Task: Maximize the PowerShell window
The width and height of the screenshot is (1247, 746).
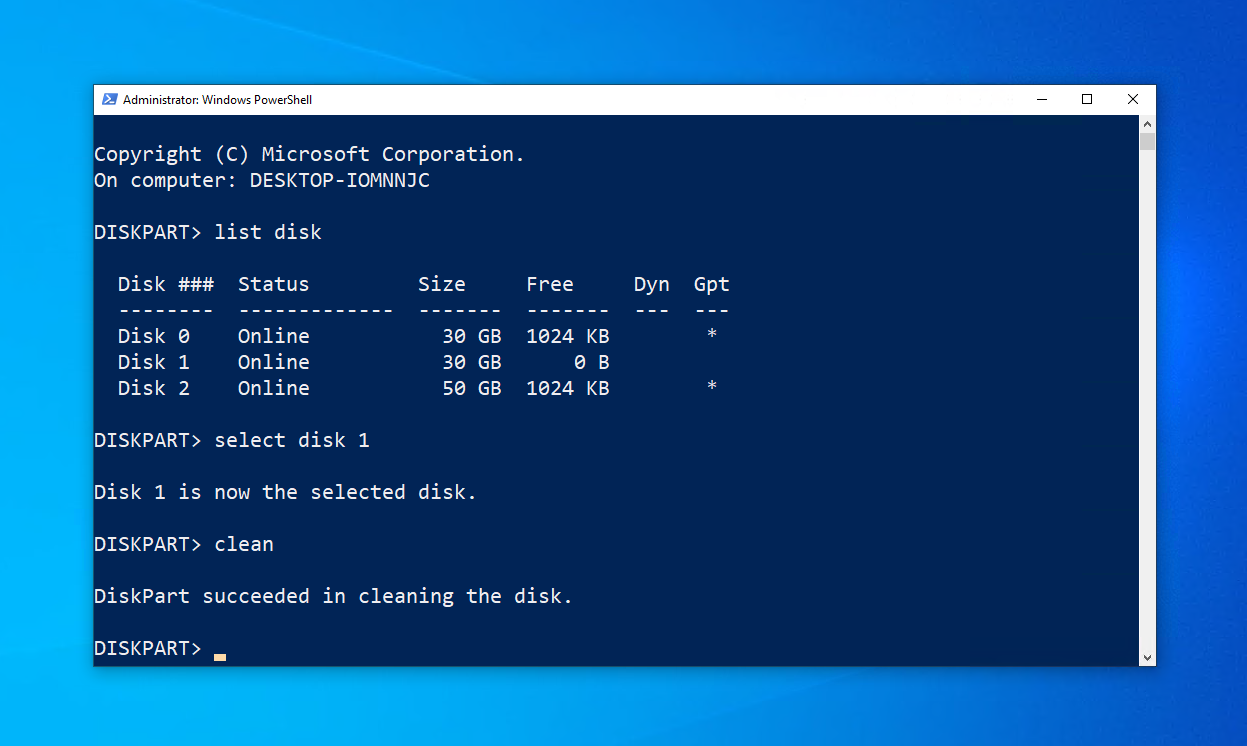Action: click(1087, 100)
